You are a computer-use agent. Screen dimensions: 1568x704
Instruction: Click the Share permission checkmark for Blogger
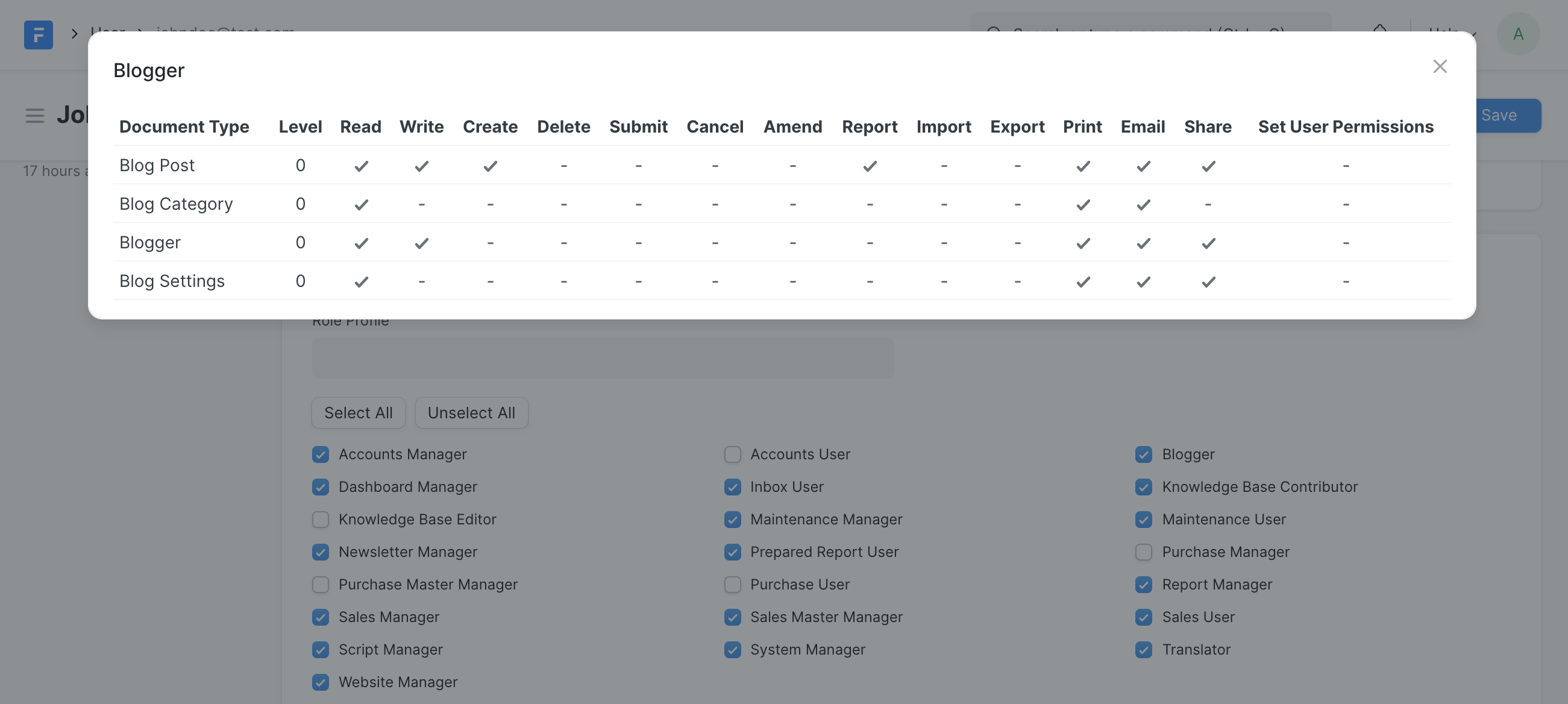[1208, 242]
